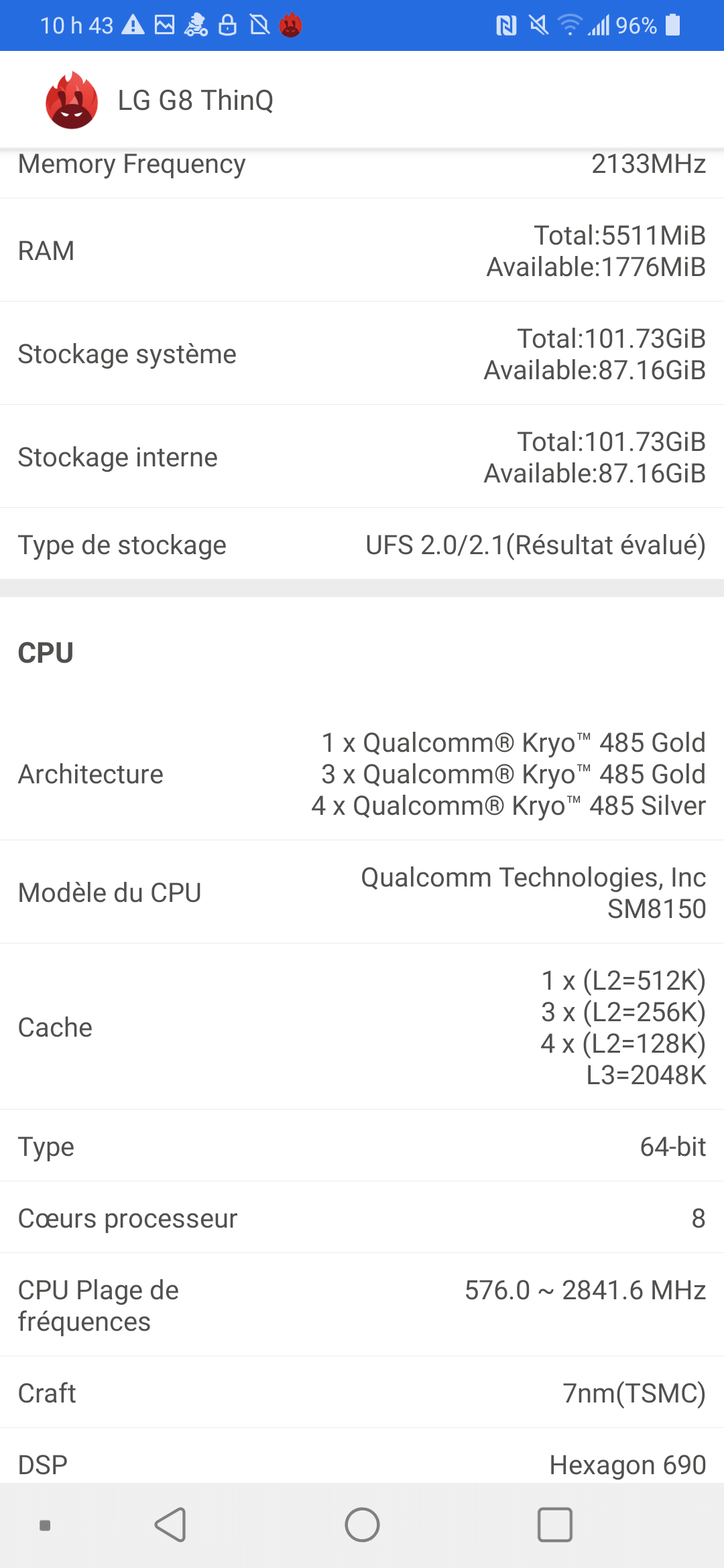The height and width of the screenshot is (1568, 724).
Task: Tap the NFC icon in status bar
Action: [x=506, y=25]
